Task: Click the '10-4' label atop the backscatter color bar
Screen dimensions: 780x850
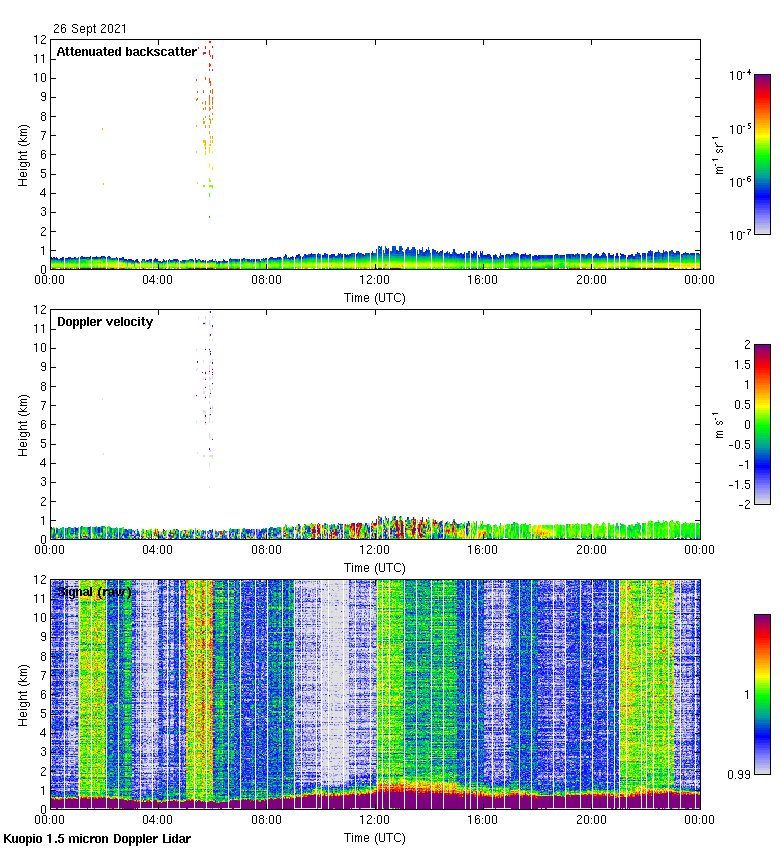Action: point(739,75)
